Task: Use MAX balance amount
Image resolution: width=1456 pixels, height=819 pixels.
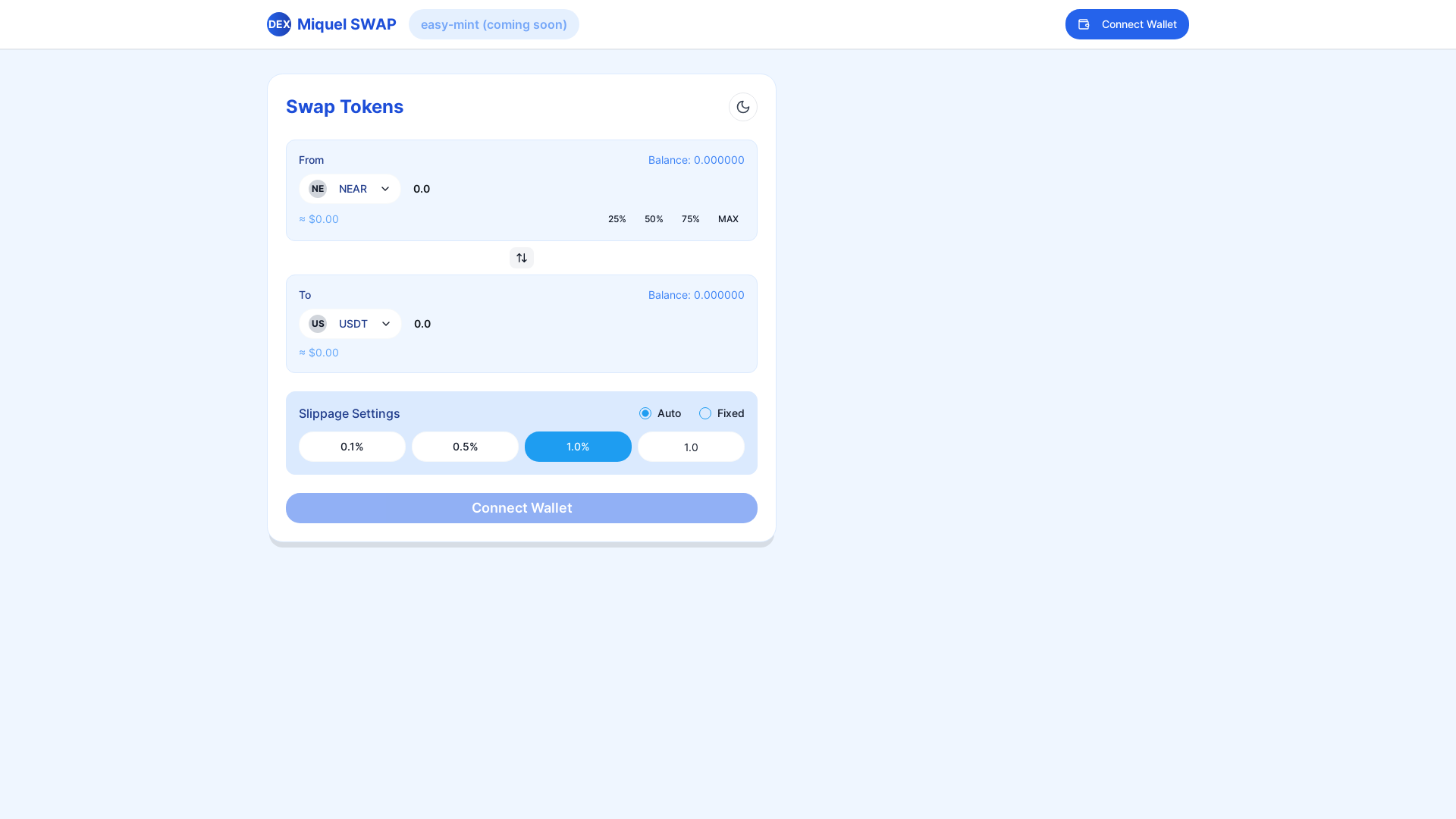Action: click(x=728, y=219)
